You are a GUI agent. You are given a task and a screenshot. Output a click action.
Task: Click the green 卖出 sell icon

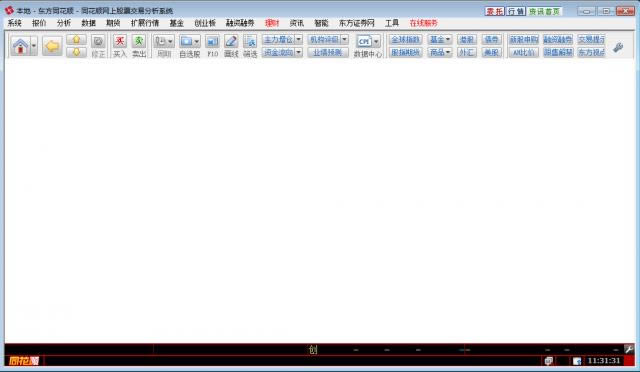coord(139,41)
